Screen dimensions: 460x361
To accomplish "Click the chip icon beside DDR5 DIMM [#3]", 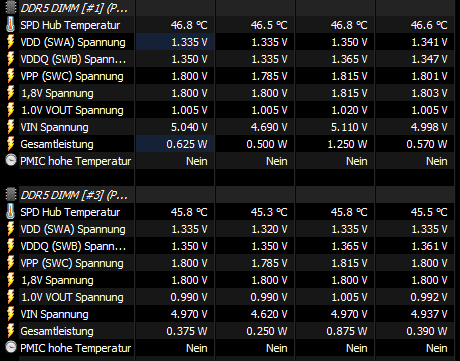I will 11,195.
